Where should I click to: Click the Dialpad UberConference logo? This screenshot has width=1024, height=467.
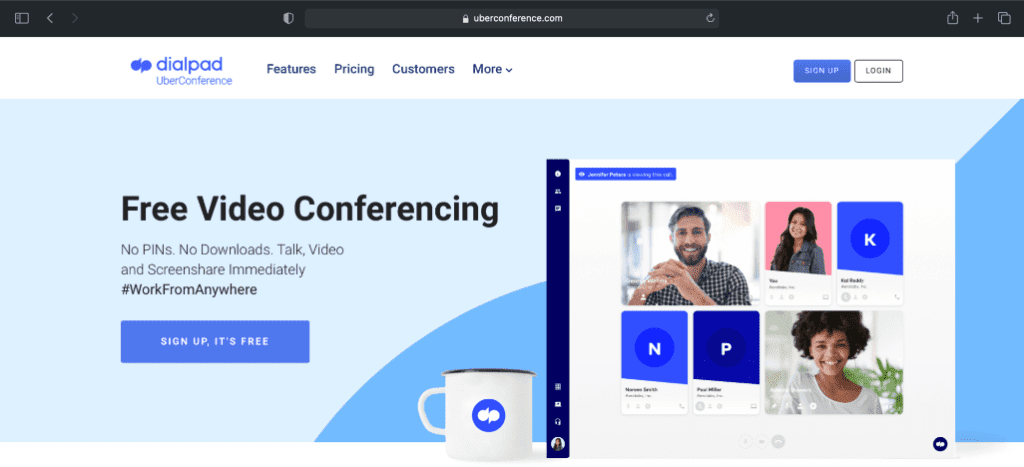[x=182, y=71]
